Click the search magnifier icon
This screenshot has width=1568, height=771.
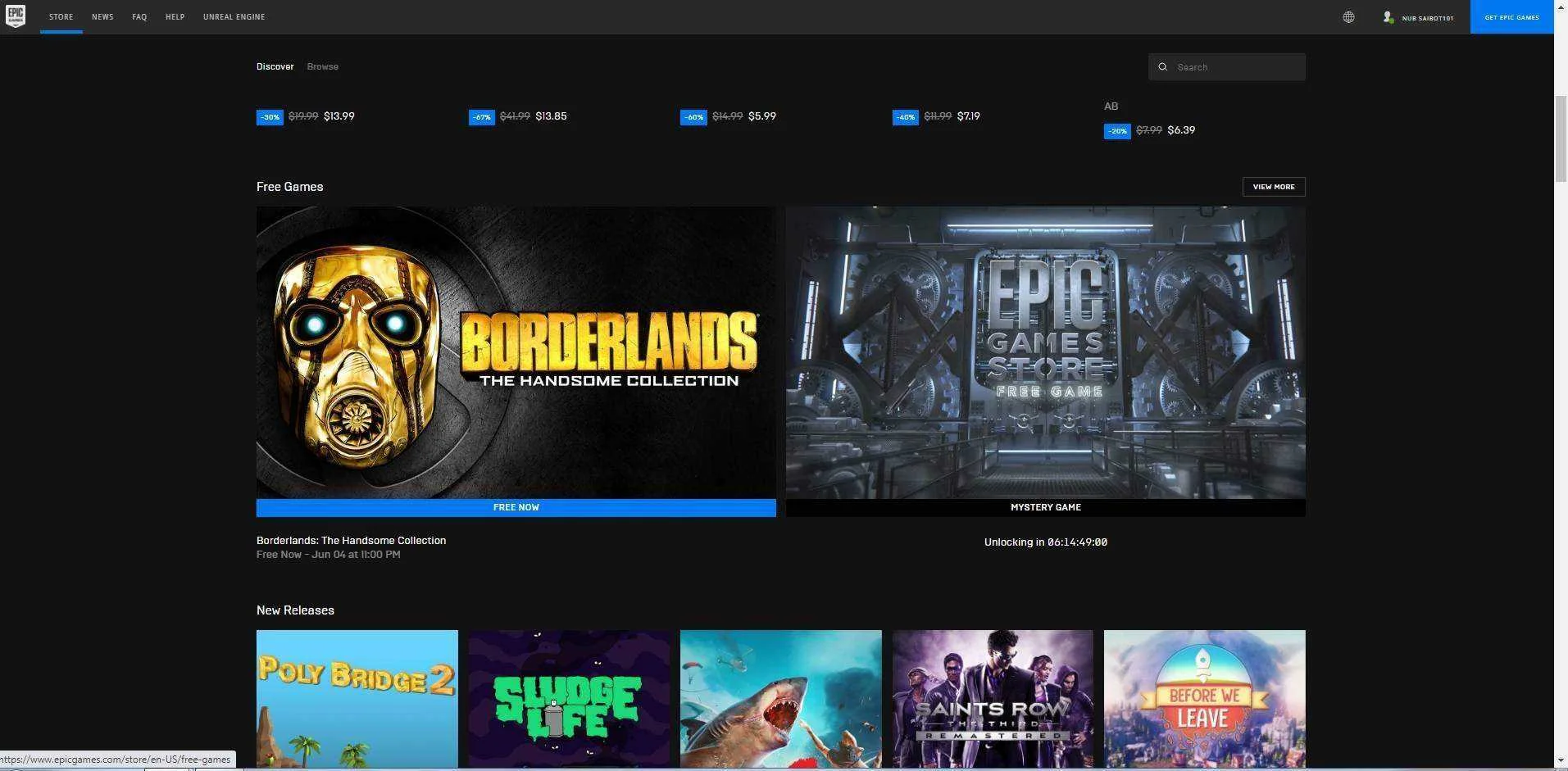pyautogui.click(x=1162, y=67)
